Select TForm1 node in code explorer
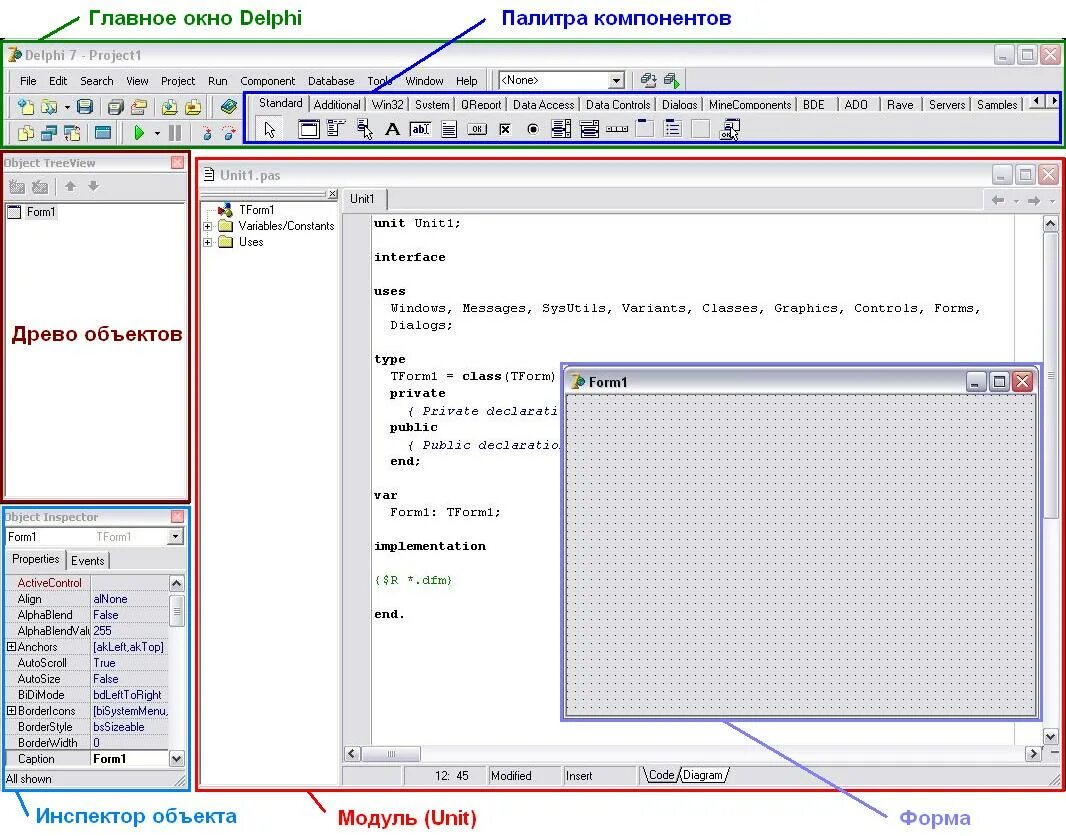The height and width of the screenshot is (836, 1066). pyautogui.click(x=256, y=209)
